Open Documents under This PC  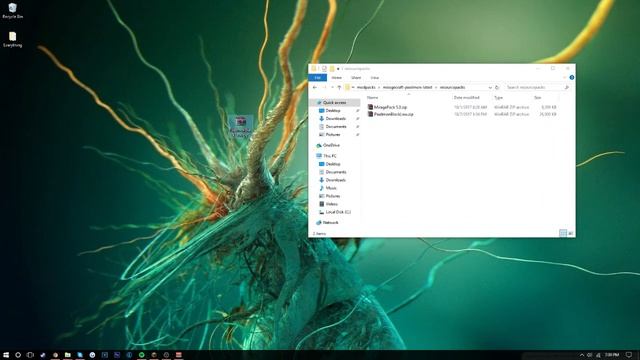point(336,172)
